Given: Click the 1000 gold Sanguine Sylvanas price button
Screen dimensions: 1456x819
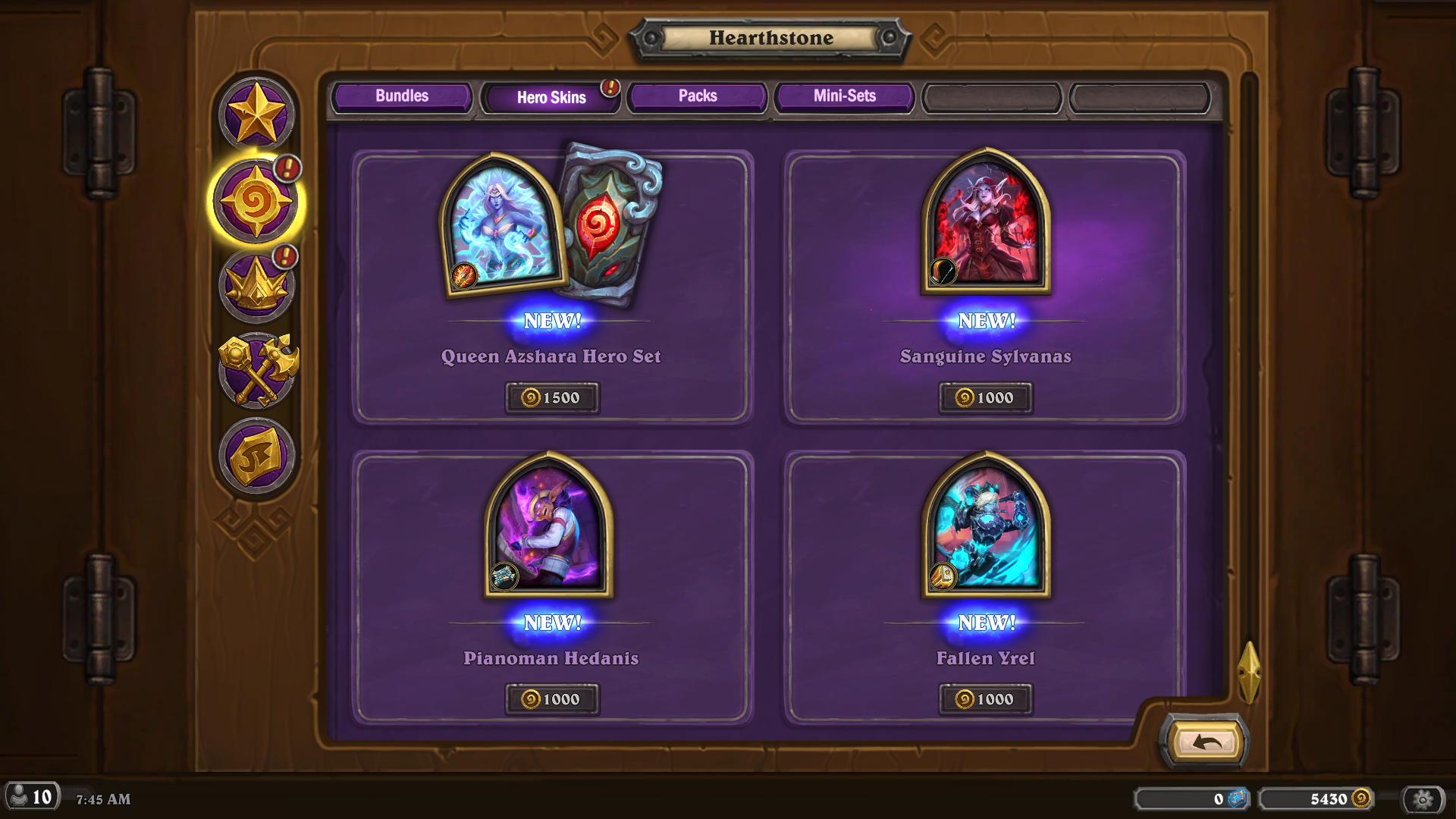Looking at the screenshot, I should tap(986, 397).
